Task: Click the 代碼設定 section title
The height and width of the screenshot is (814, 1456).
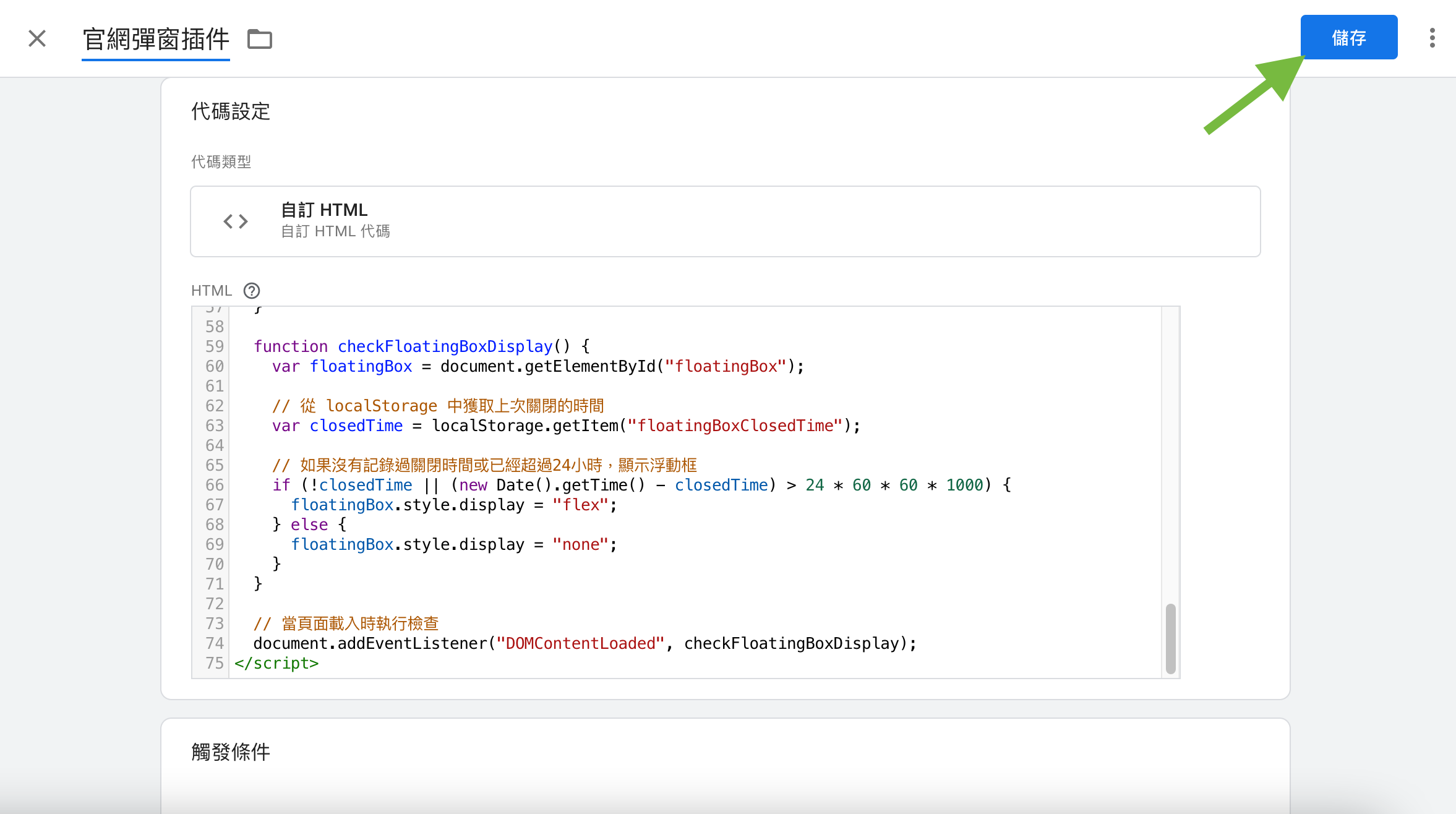Action: tap(231, 112)
